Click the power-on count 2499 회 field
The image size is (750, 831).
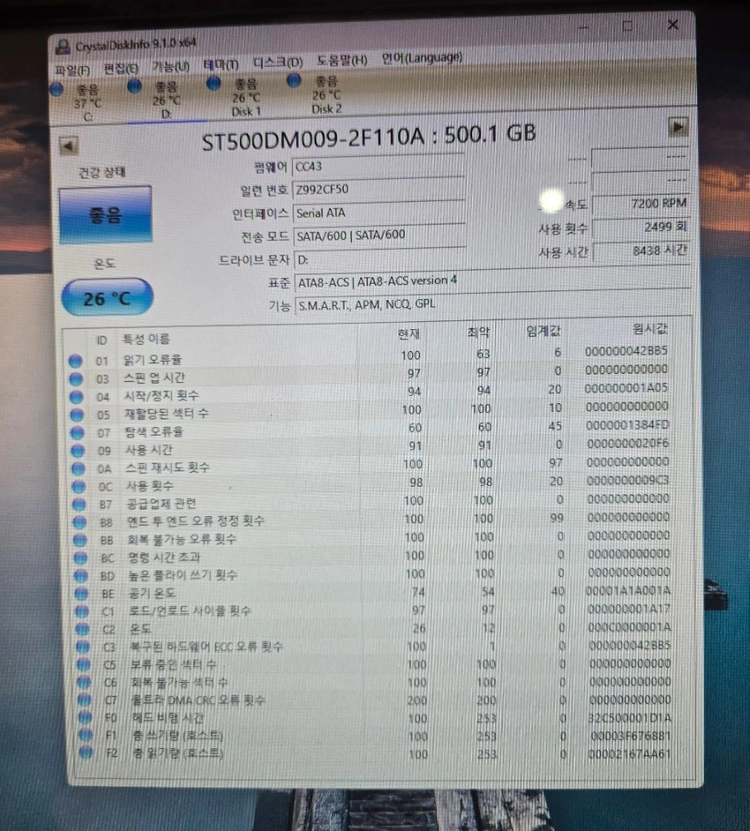point(641,227)
